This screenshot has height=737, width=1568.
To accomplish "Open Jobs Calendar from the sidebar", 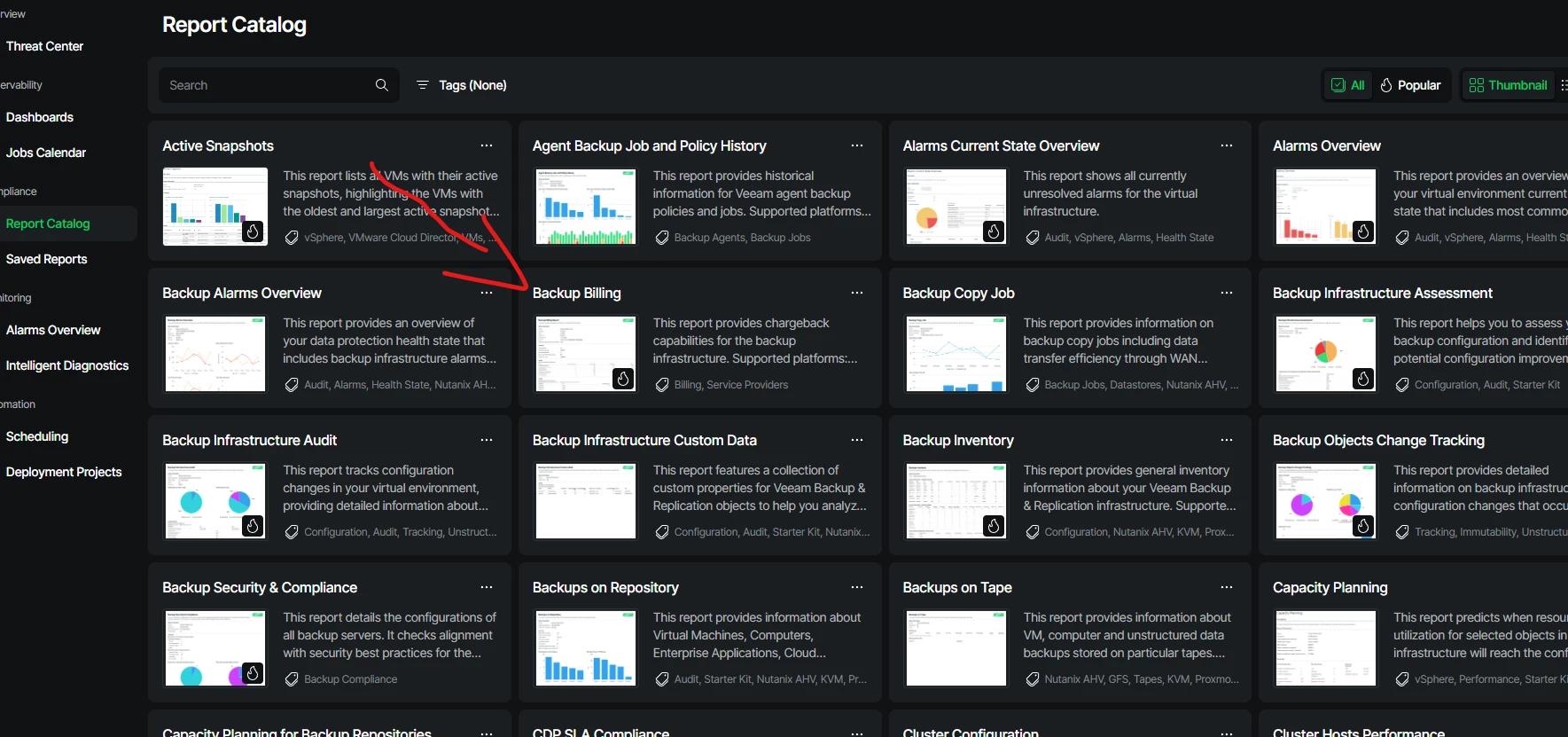I will click(x=46, y=153).
